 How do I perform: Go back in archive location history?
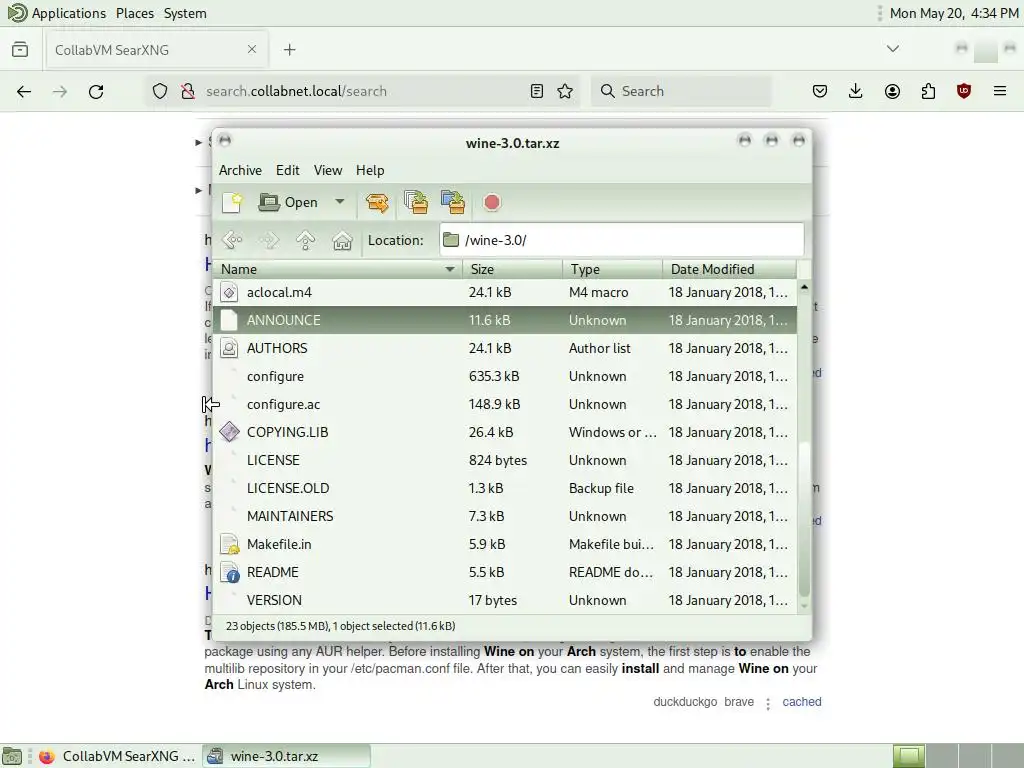[x=232, y=240]
